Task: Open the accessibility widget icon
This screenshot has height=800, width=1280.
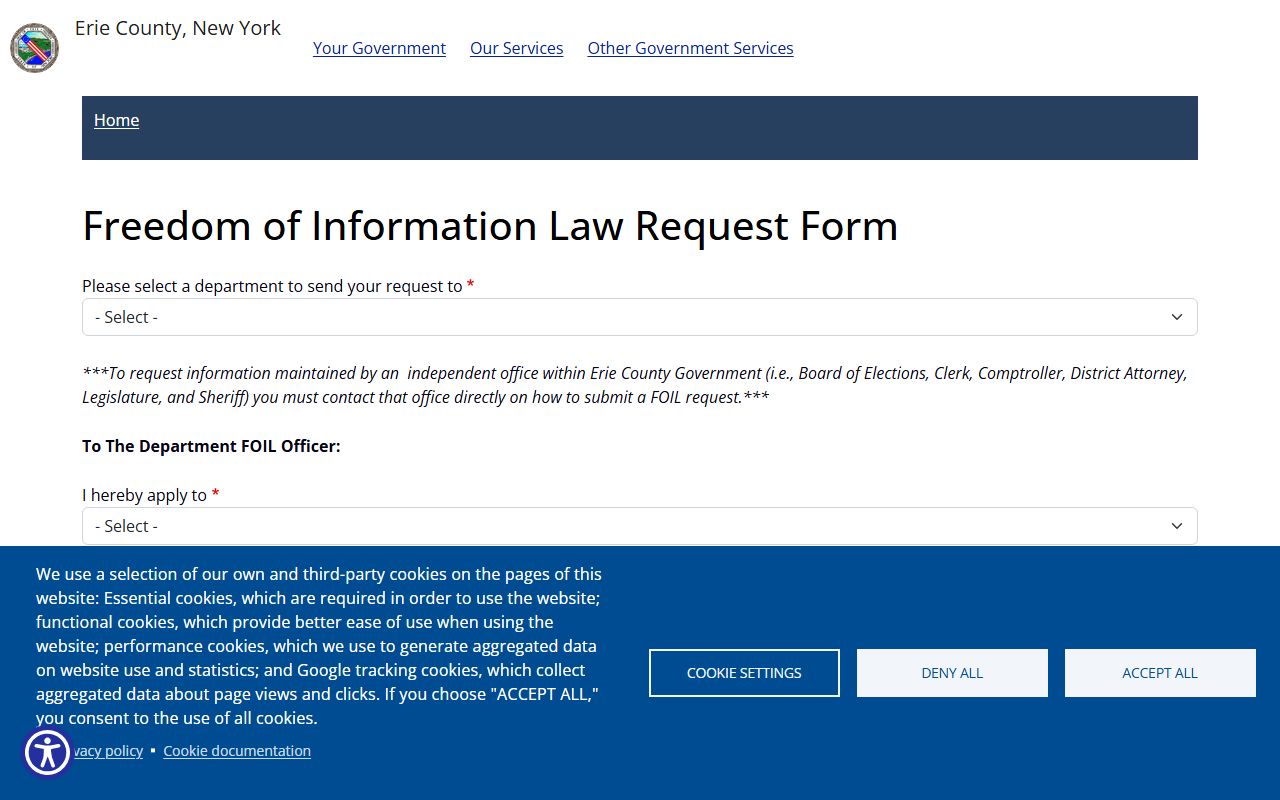Action: click(x=47, y=753)
